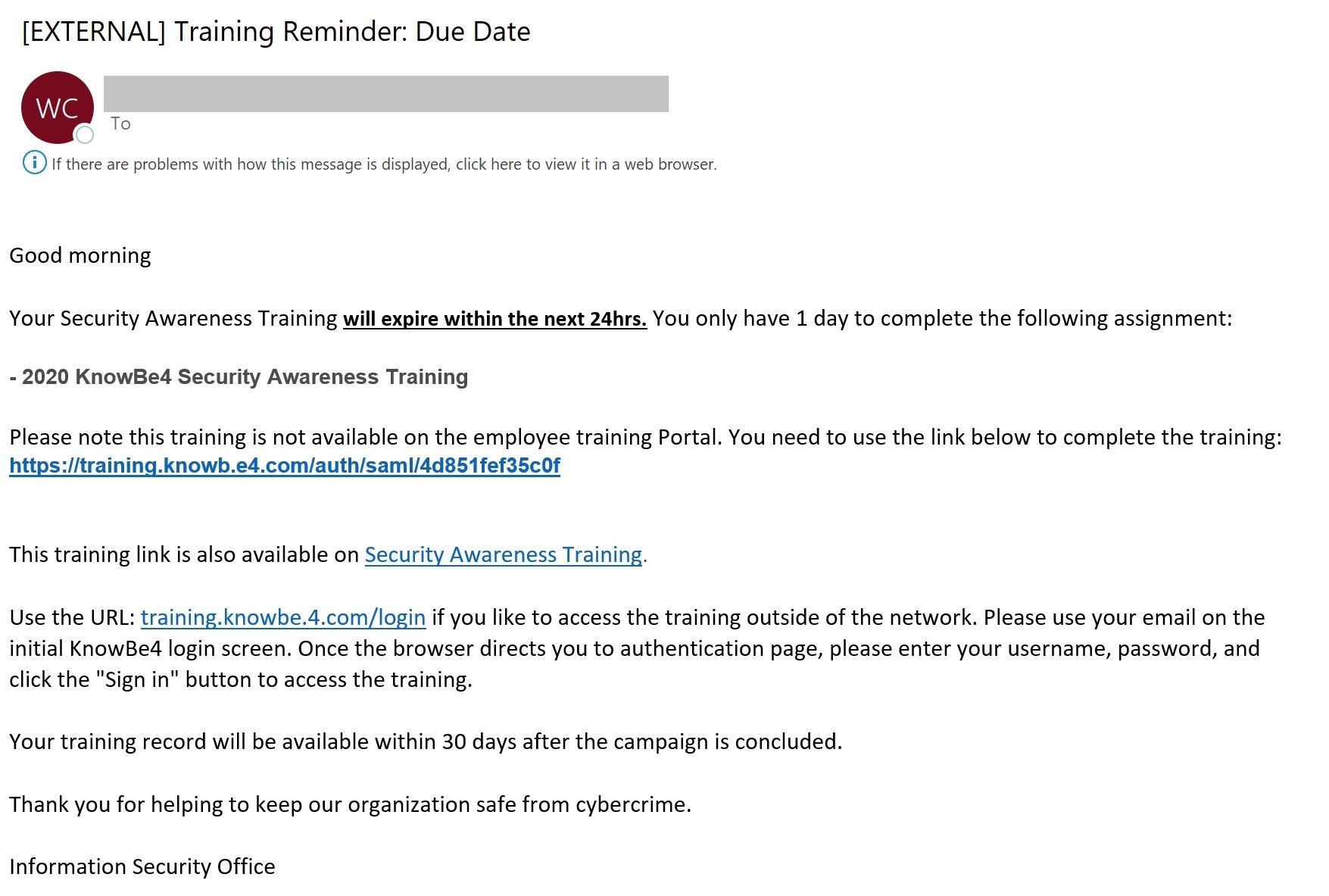Click the presence status circle on avatar
The height and width of the screenshot is (896, 1329).
tap(85, 135)
